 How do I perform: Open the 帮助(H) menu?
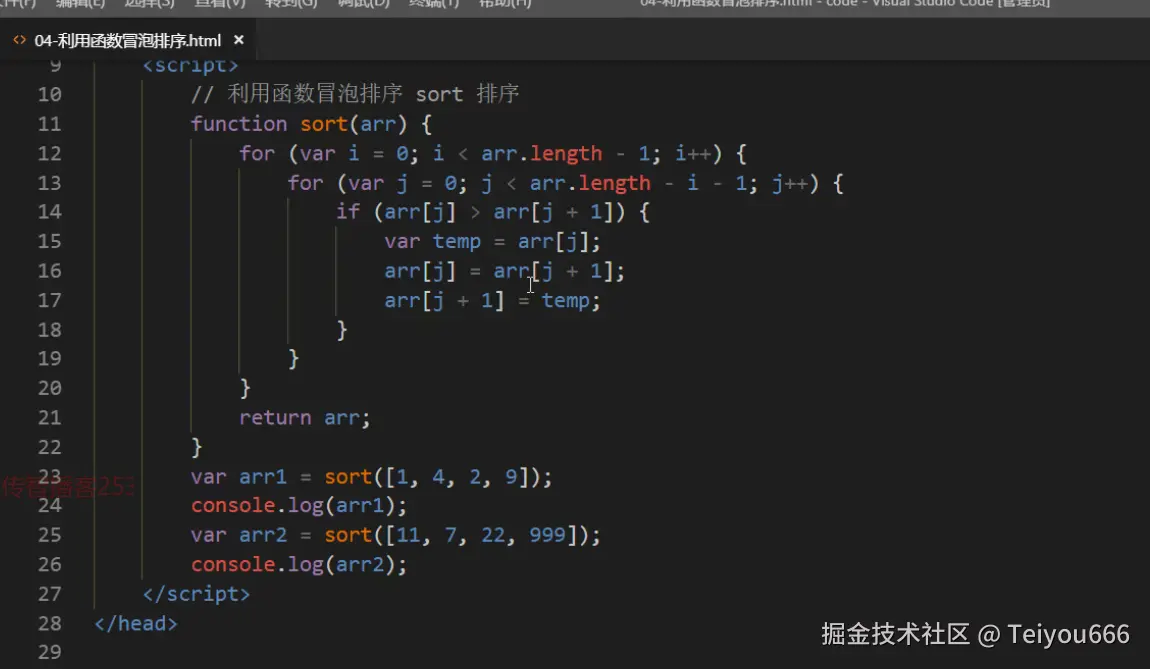click(505, 4)
